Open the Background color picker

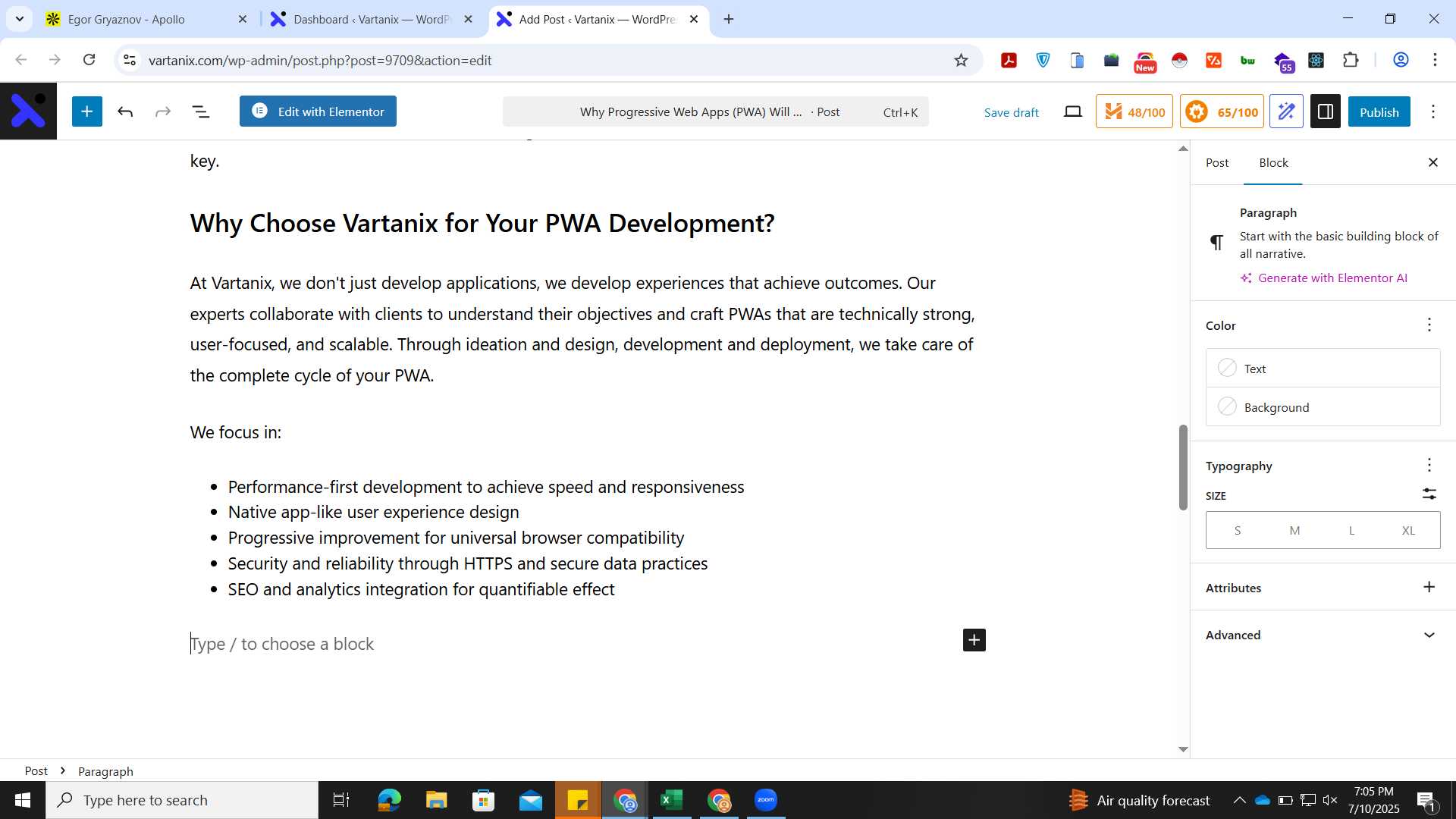tap(1323, 407)
